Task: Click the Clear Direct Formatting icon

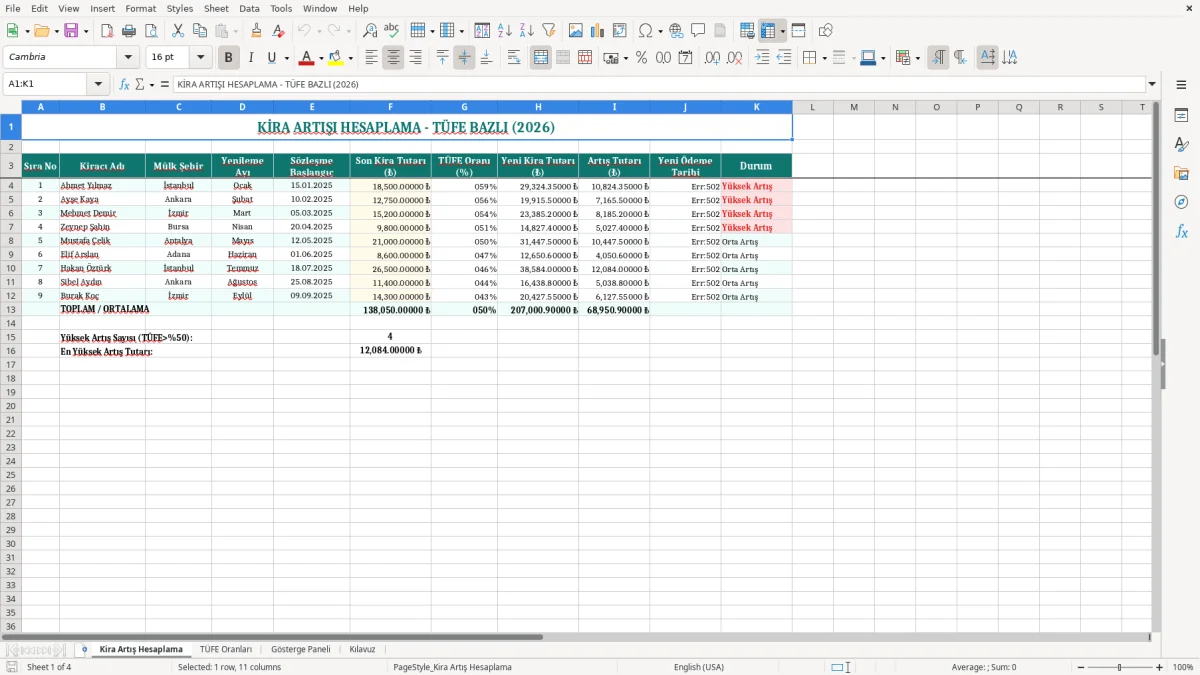Action: 278,31
